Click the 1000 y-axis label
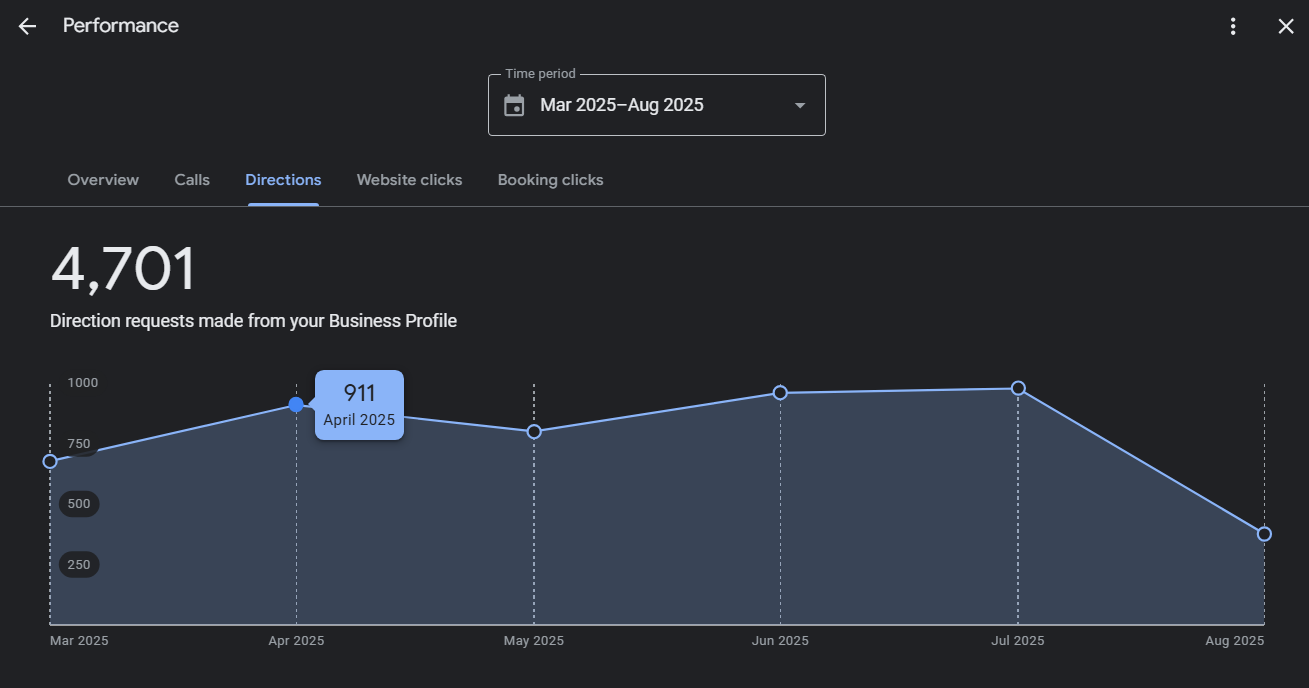 [x=83, y=383]
